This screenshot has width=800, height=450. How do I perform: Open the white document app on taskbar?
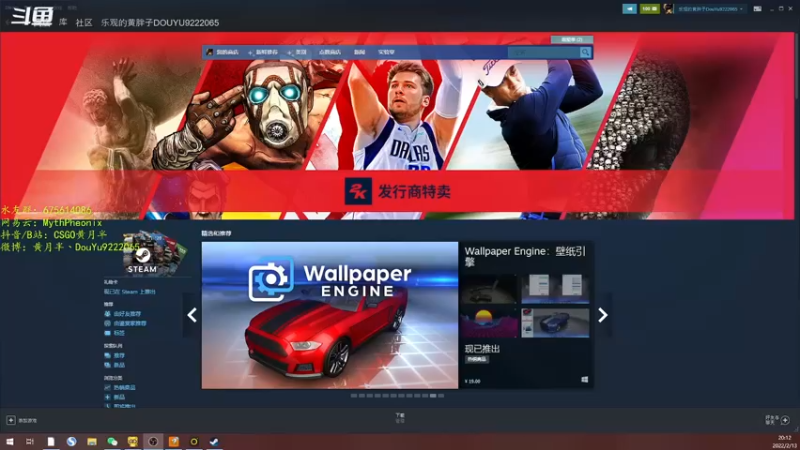[51, 441]
